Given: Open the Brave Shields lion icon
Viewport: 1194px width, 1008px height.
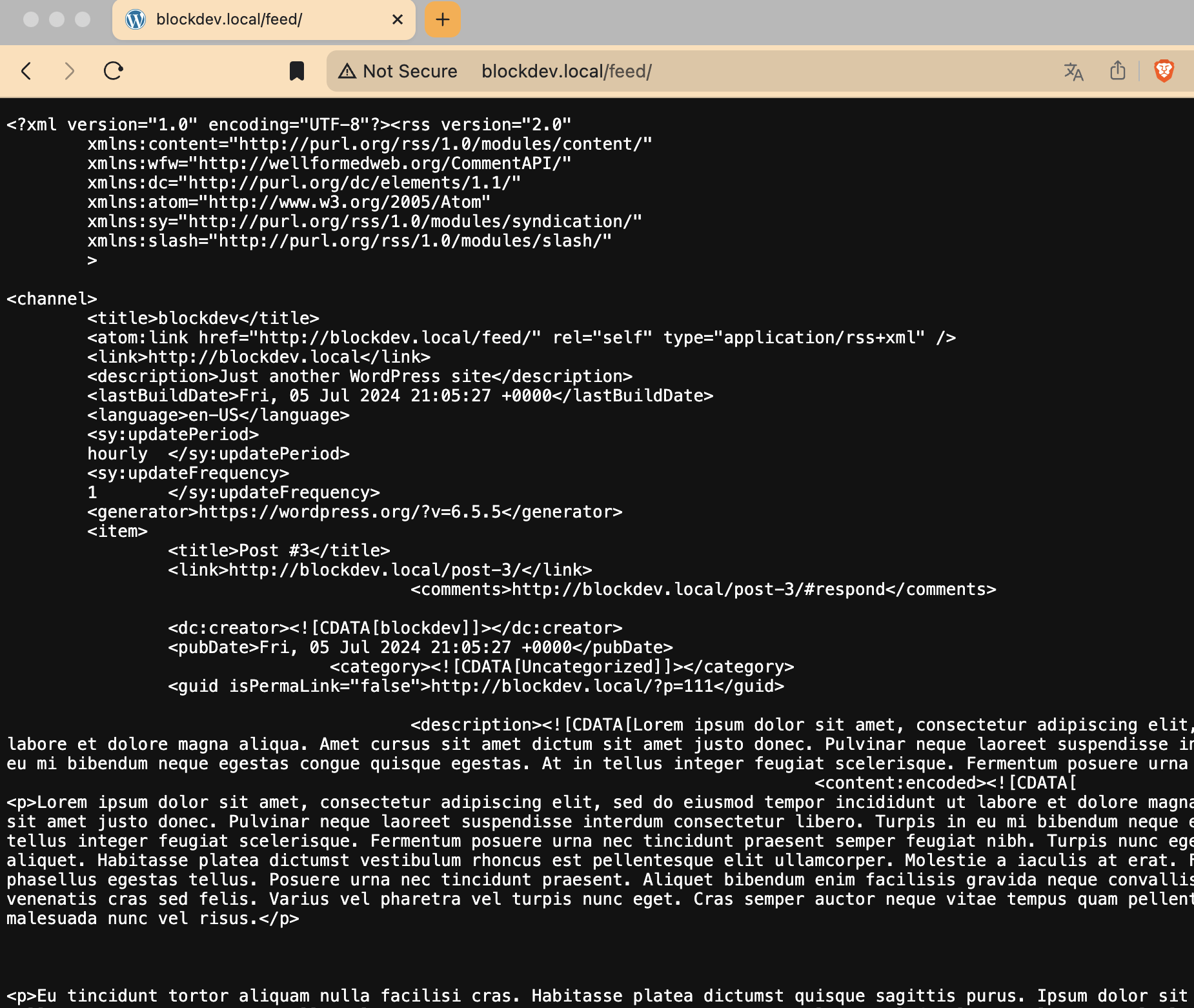Looking at the screenshot, I should pos(1164,71).
